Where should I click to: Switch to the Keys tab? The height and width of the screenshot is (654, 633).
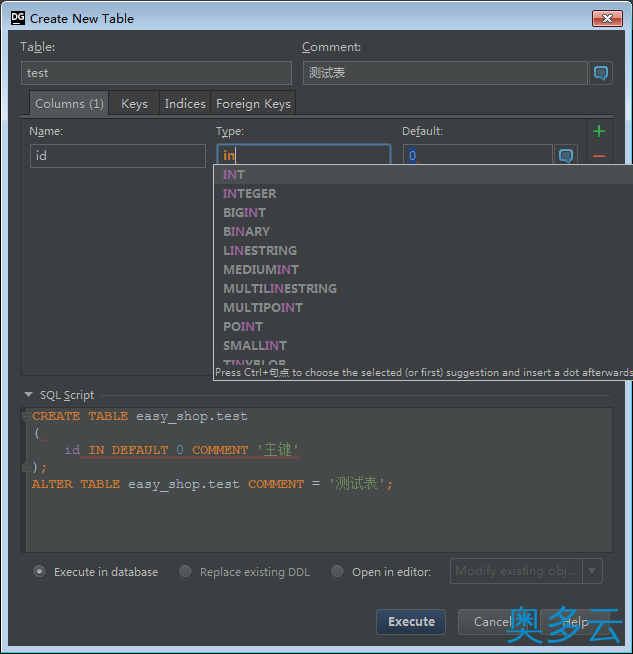point(134,103)
